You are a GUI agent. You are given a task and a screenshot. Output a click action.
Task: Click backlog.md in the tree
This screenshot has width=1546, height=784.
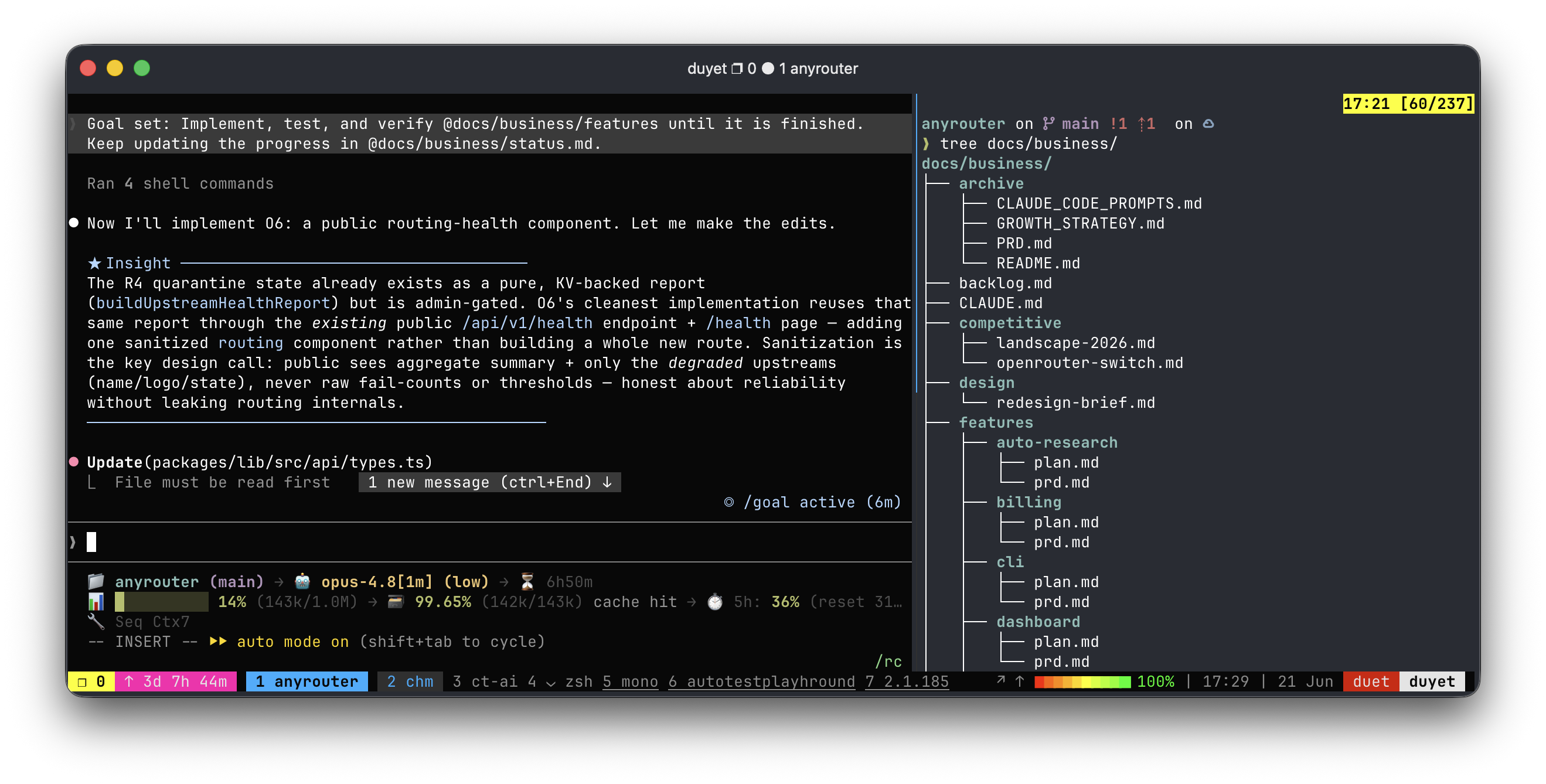[1005, 282]
